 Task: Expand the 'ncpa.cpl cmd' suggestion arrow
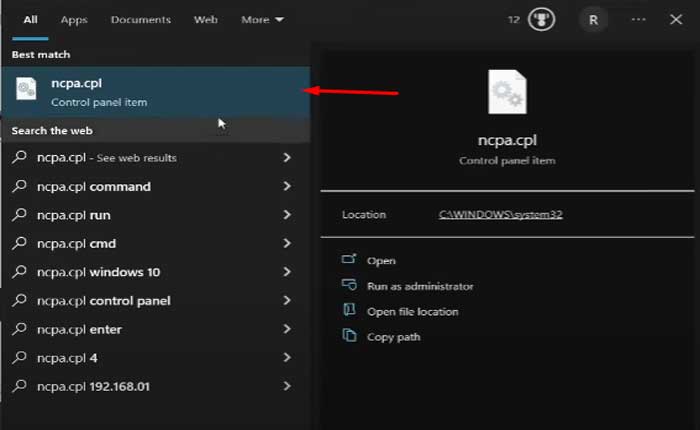tap(287, 243)
